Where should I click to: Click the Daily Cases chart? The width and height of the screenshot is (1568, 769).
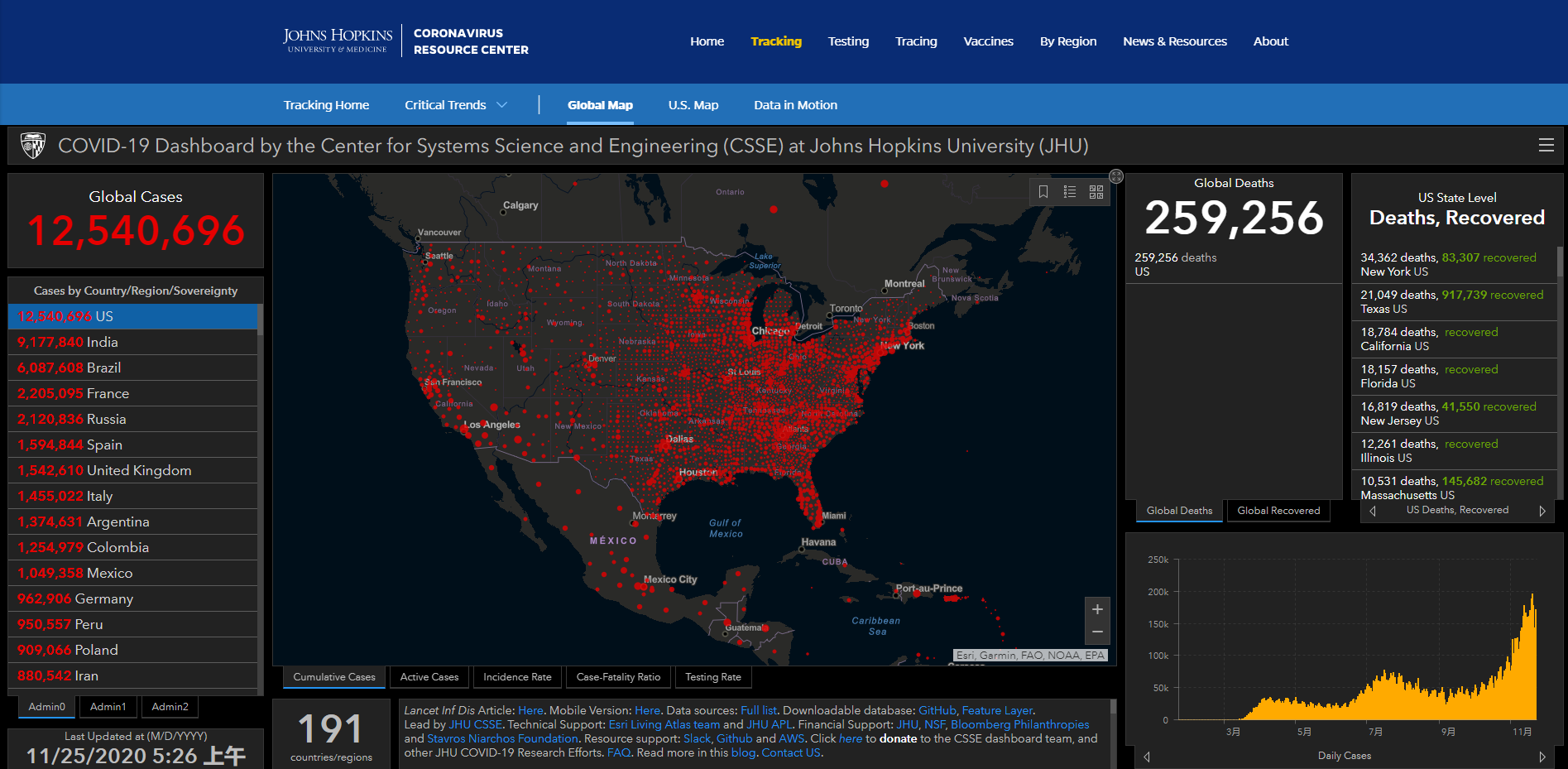point(1345,642)
